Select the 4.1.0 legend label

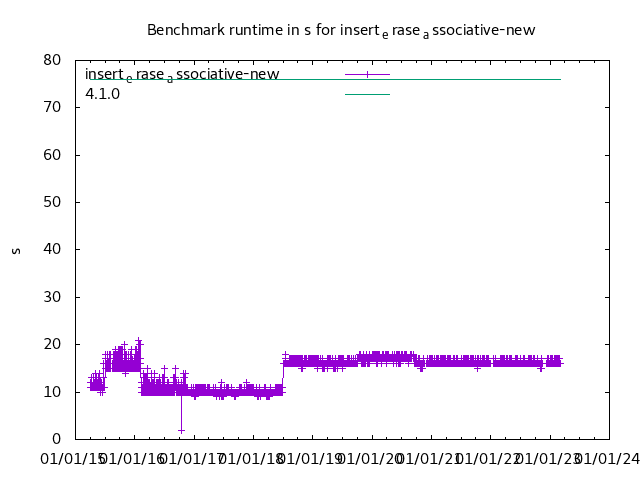pyautogui.click(x=103, y=94)
